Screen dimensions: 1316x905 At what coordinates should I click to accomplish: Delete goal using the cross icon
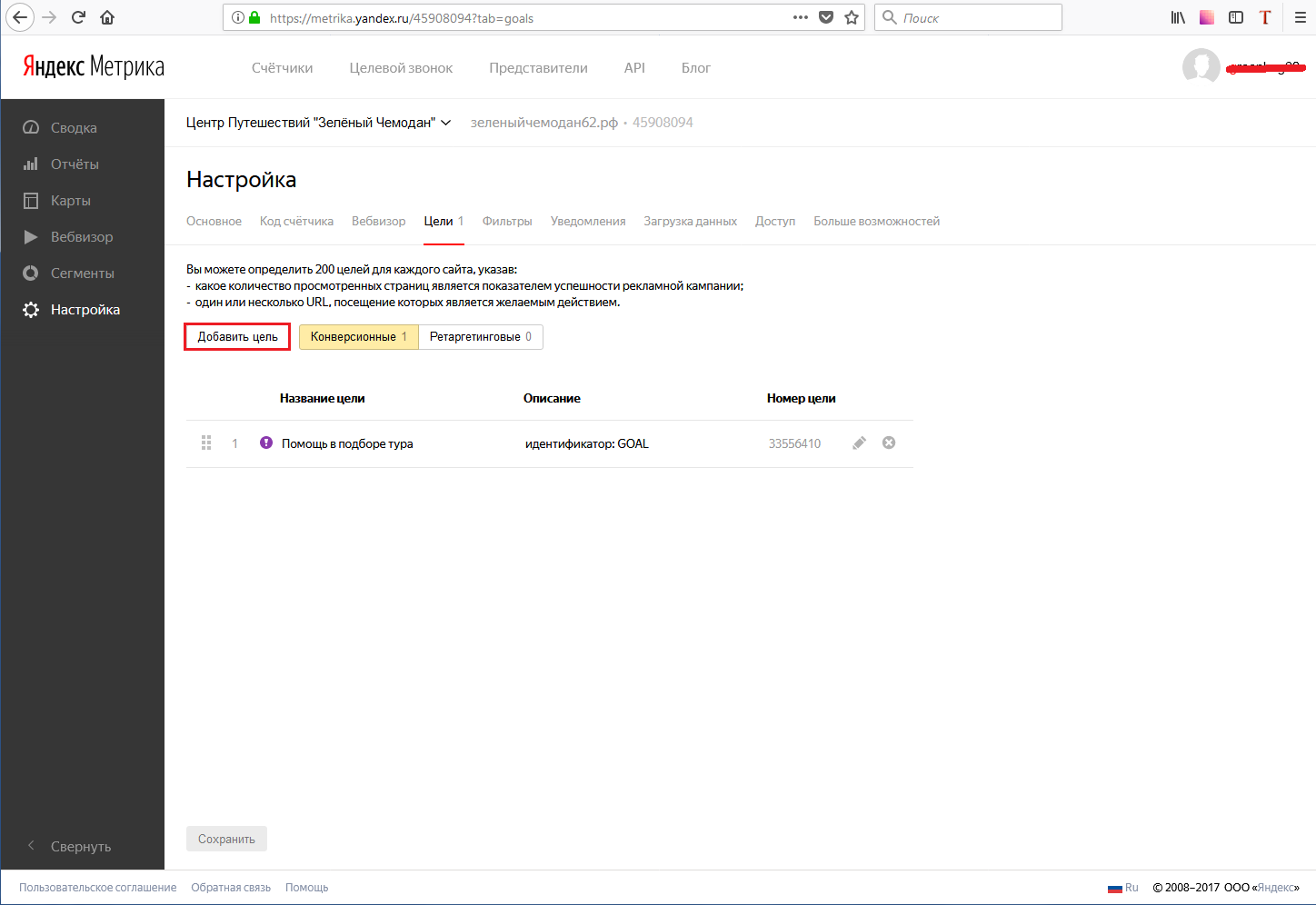(x=889, y=443)
